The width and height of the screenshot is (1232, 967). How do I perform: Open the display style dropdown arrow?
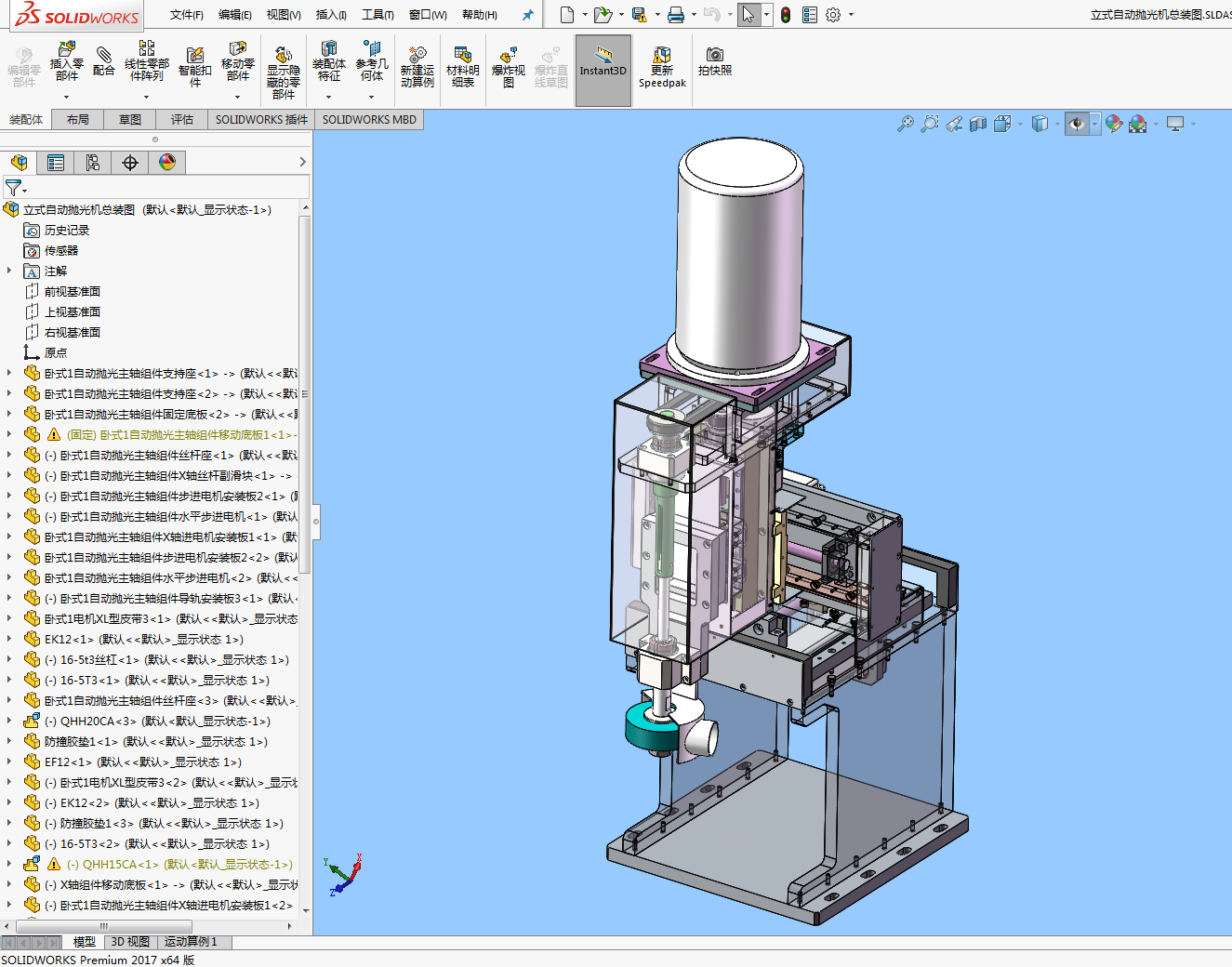[x=1057, y=124]
